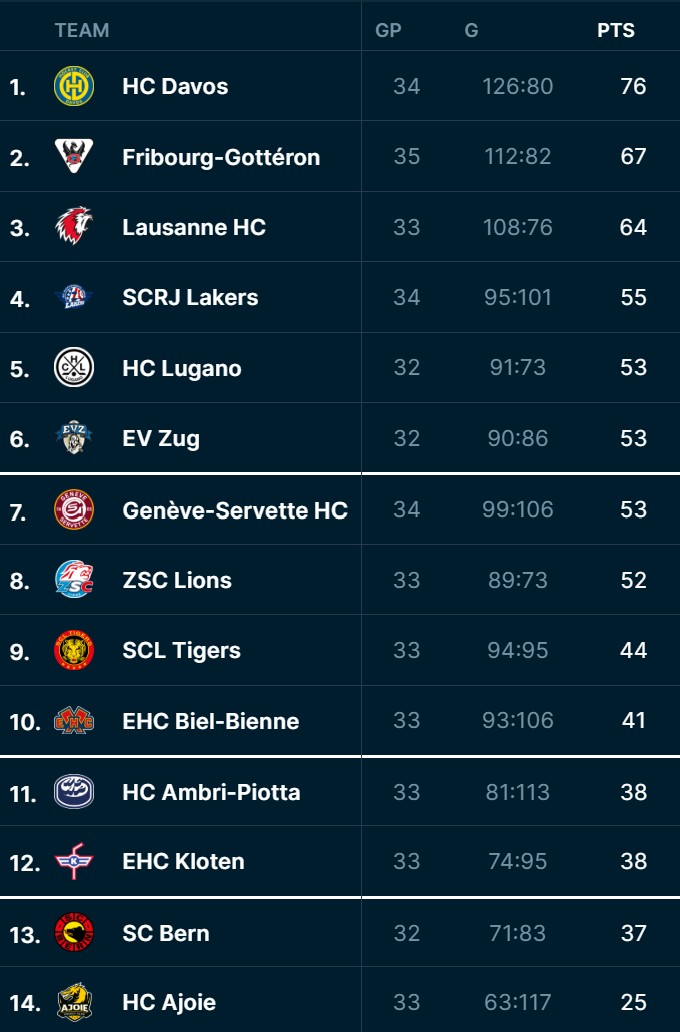Click SC Bern's 71:83 goals value

point(518,933)
